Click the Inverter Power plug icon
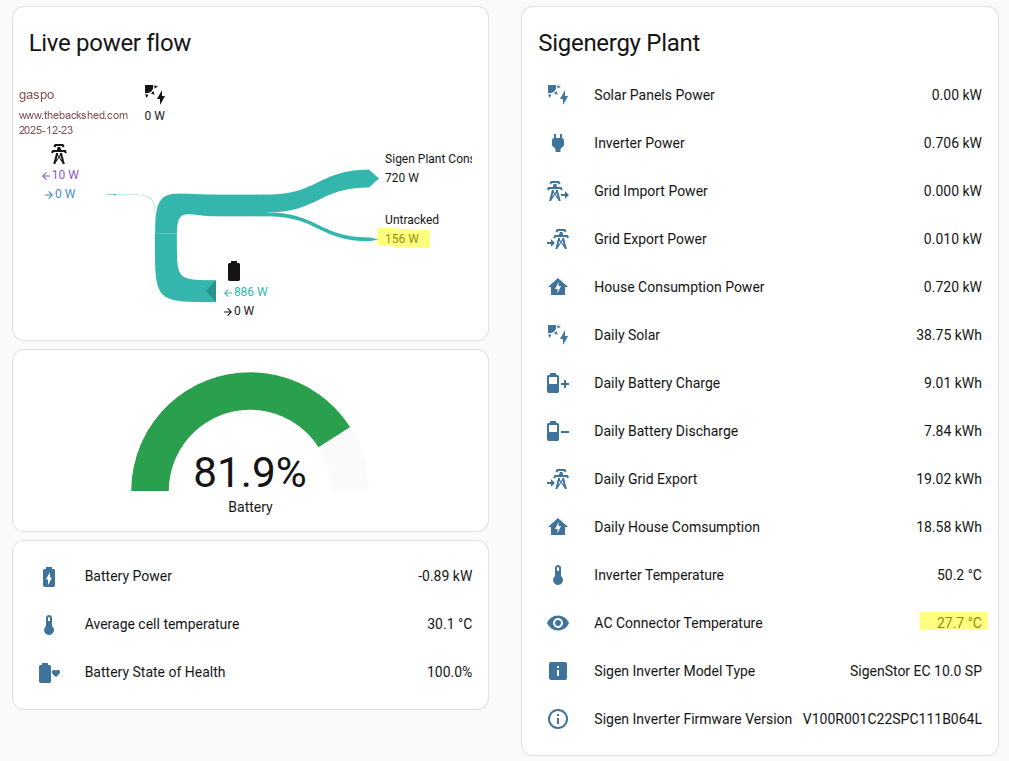The height and width of the screenshot is (761, 1009). pyautogui.click(x=558, y=143)
